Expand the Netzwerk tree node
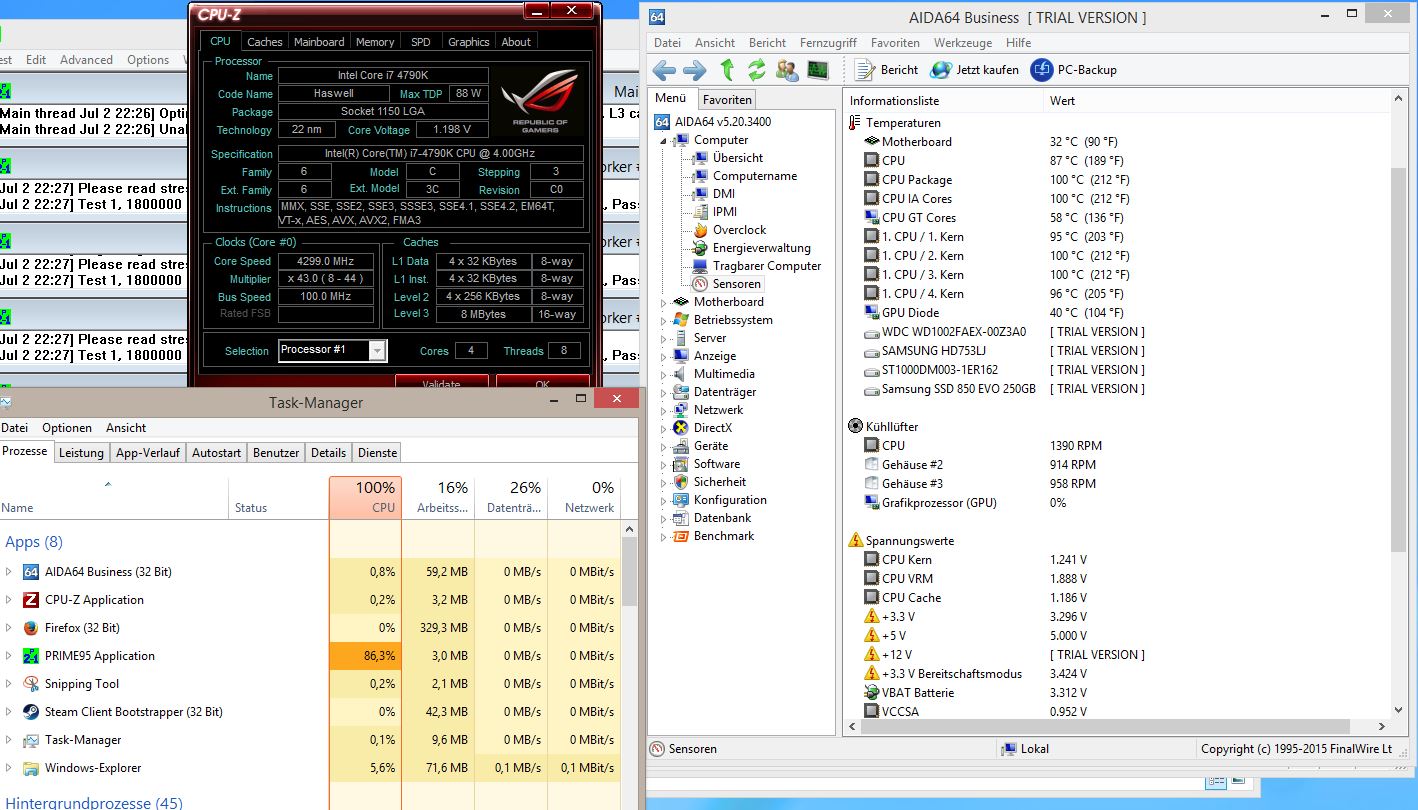 [663, 410]
